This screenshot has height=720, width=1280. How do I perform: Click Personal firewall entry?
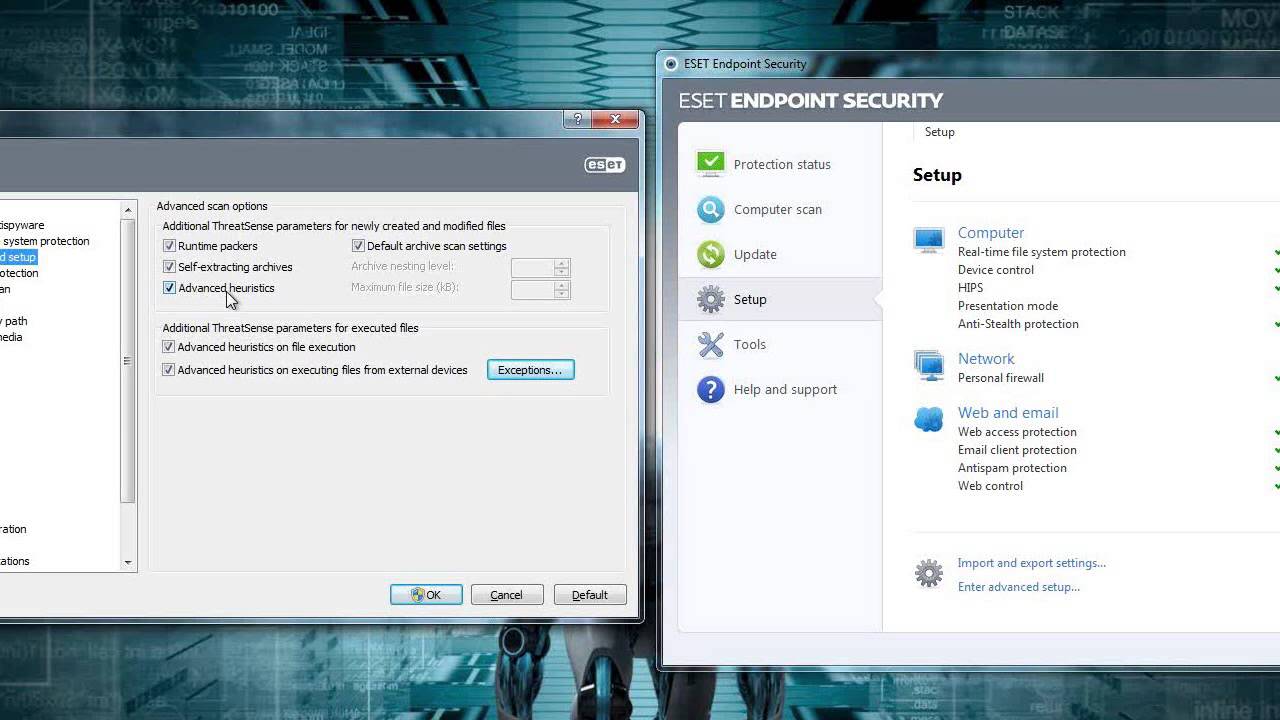[x=1001, y=378]
